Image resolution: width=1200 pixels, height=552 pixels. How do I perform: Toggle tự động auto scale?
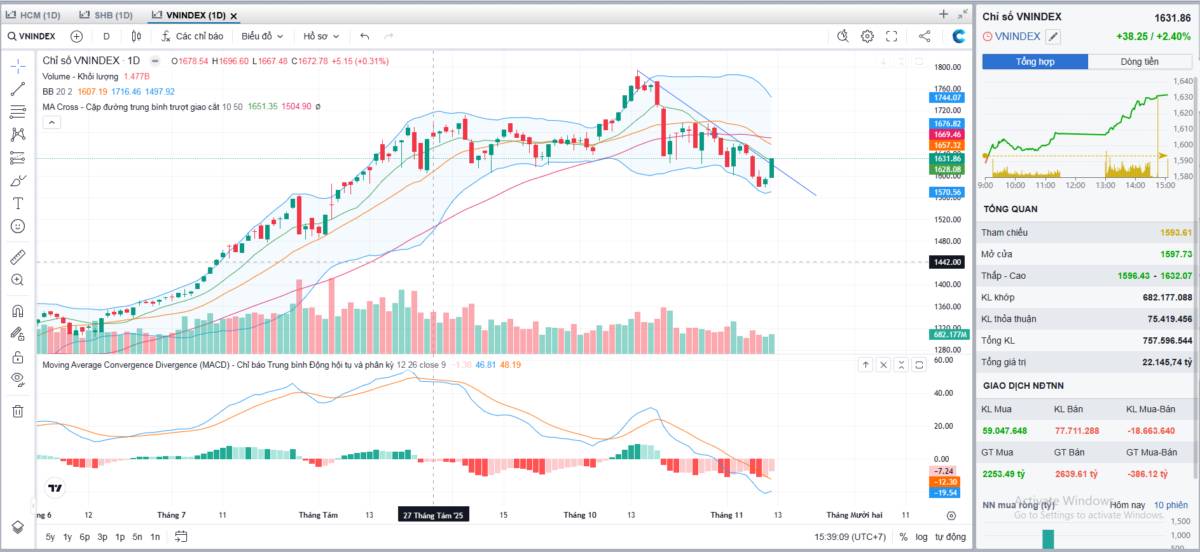tap(951, 537)
